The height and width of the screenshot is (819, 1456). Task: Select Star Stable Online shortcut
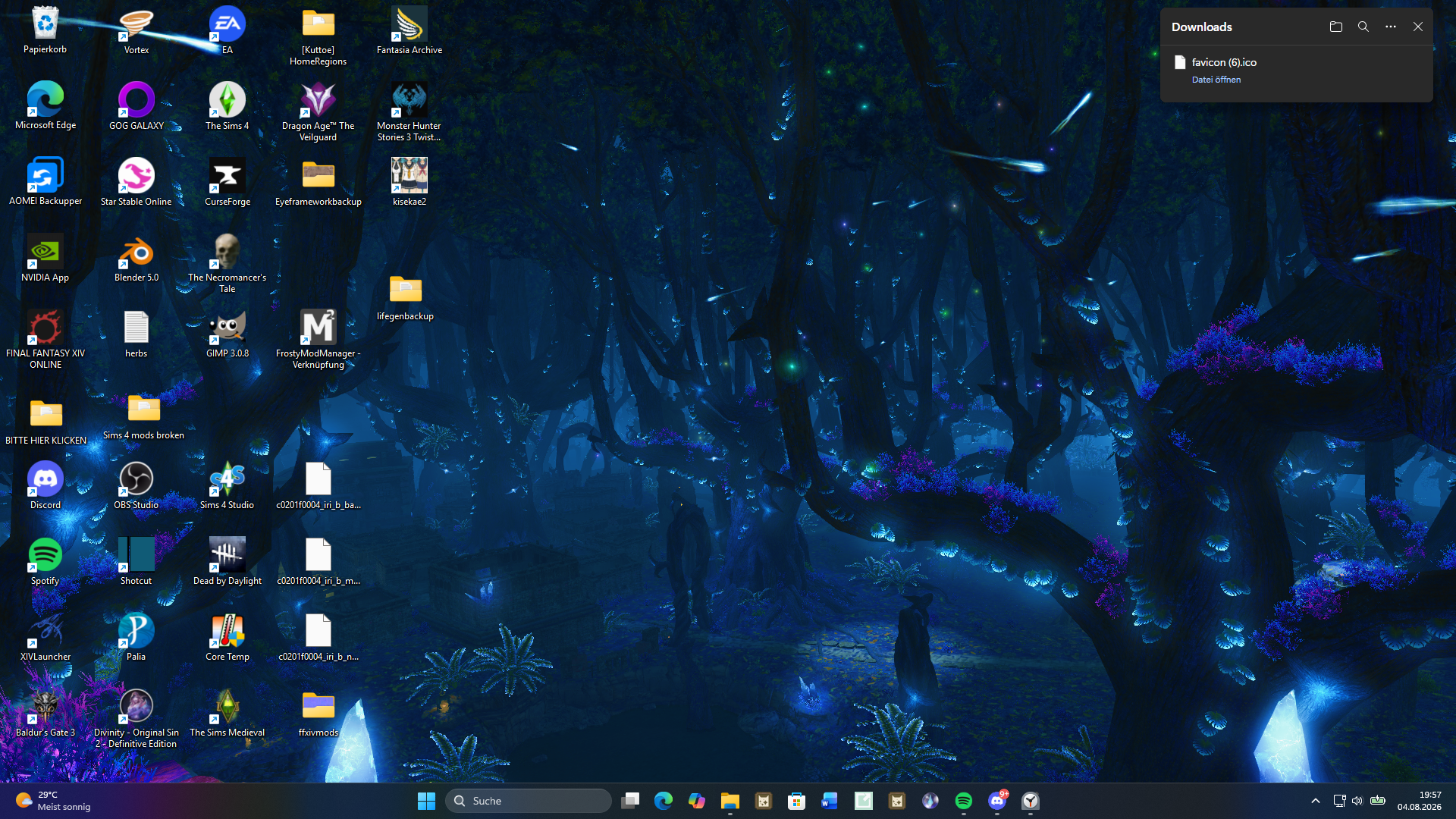[136, 182]
